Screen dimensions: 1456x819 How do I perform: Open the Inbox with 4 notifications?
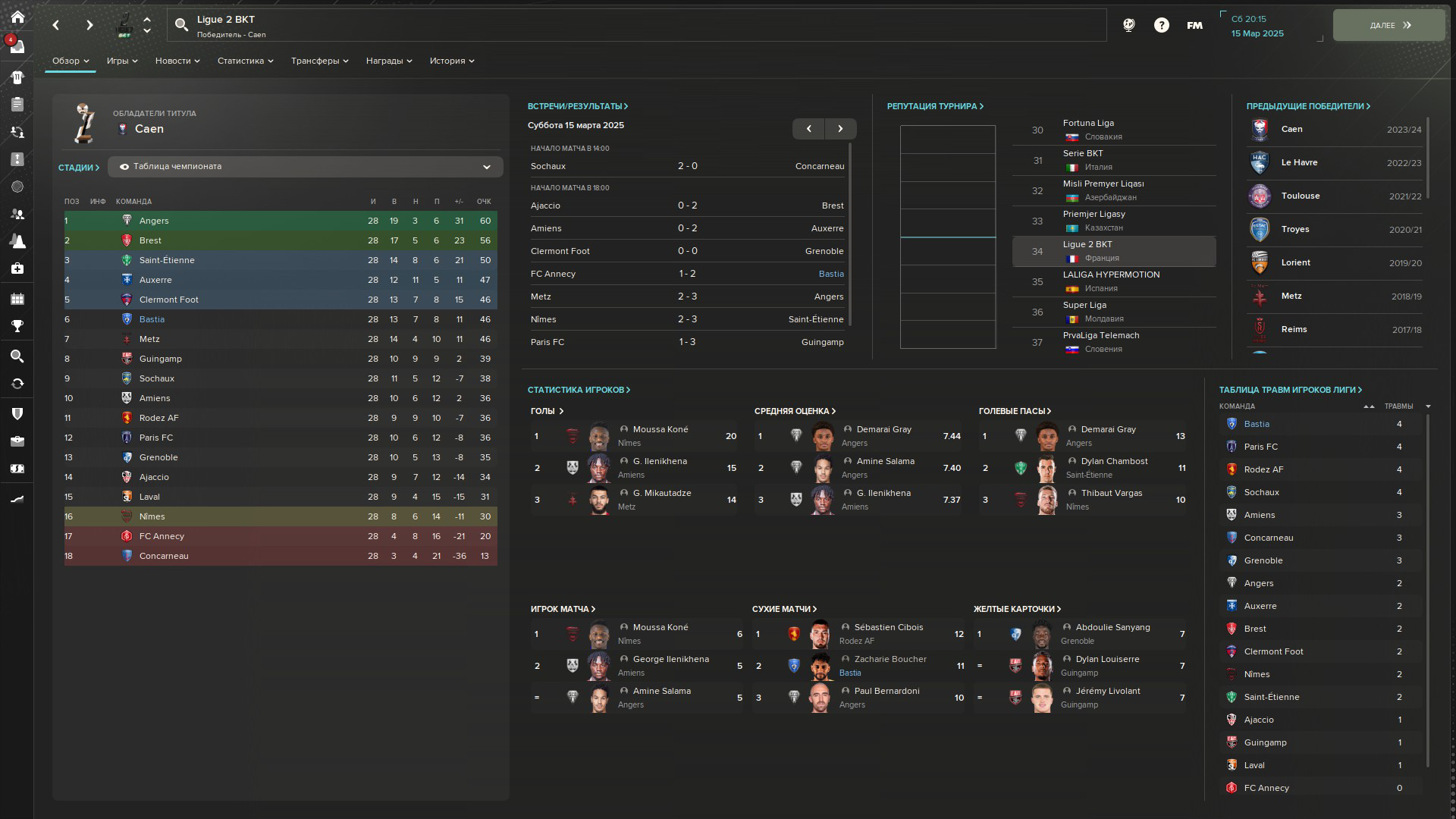[x=17, y=46]
